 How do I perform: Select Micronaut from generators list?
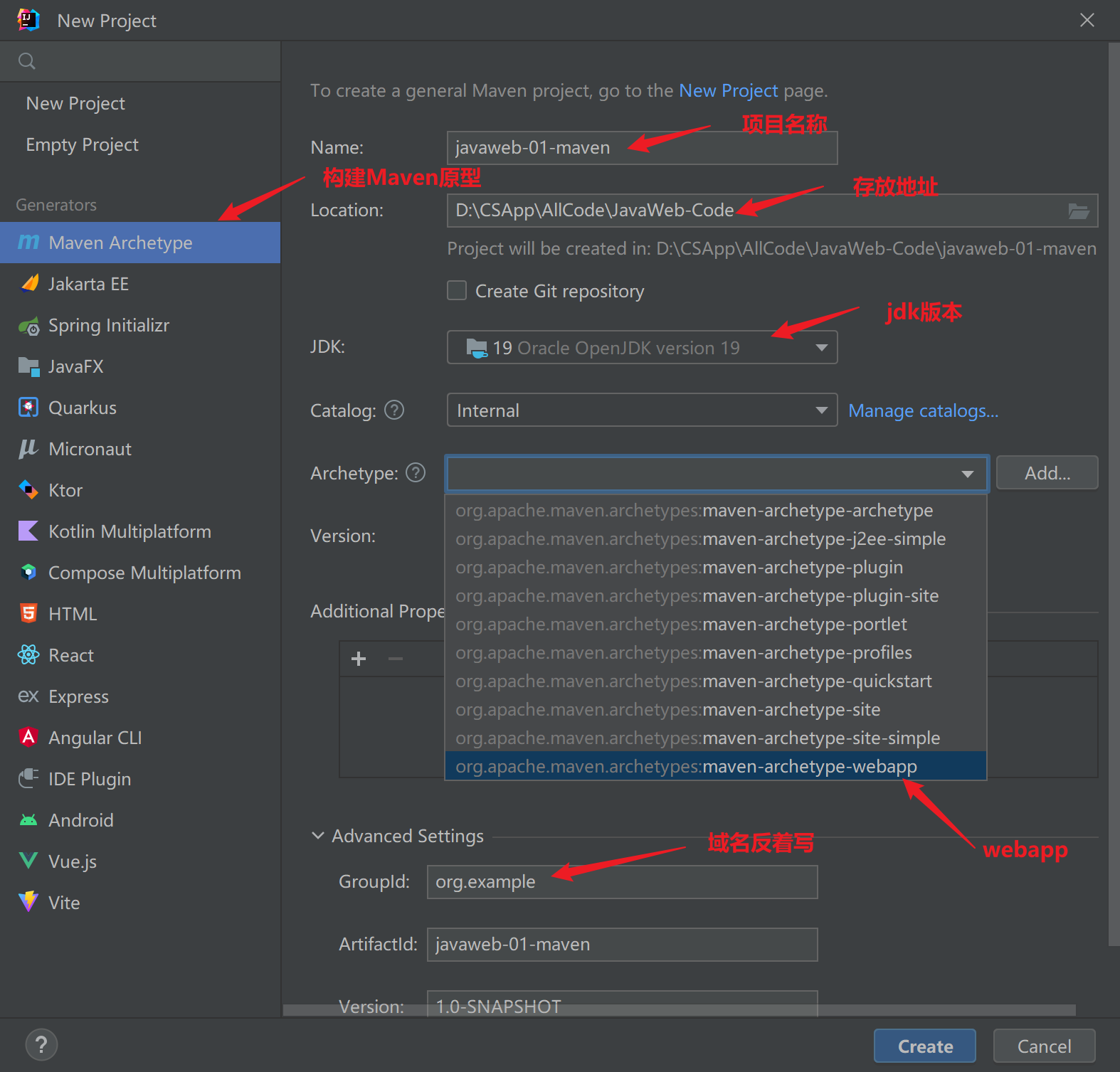click(140, 449)
